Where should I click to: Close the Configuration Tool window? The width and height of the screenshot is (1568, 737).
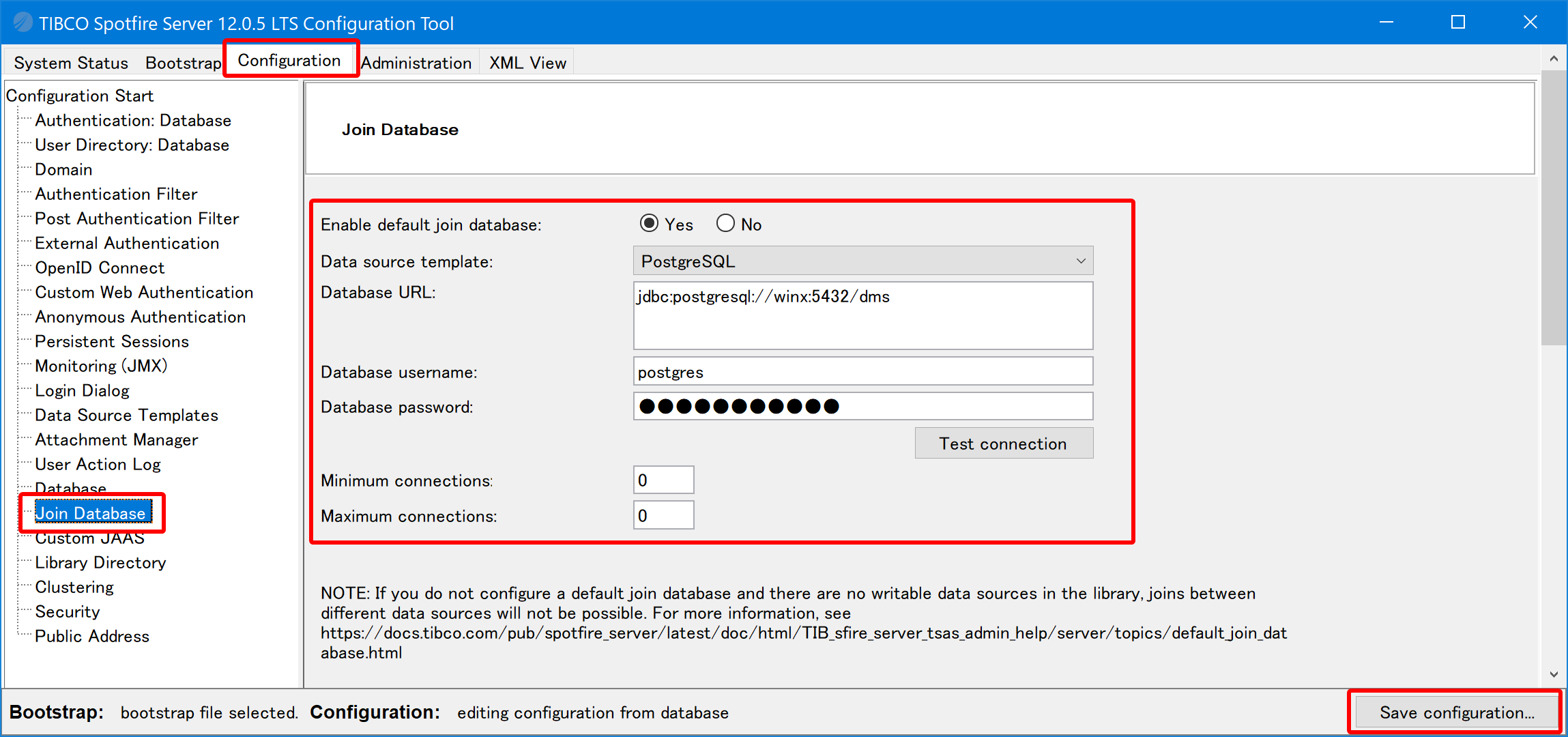coord(1530,23)
